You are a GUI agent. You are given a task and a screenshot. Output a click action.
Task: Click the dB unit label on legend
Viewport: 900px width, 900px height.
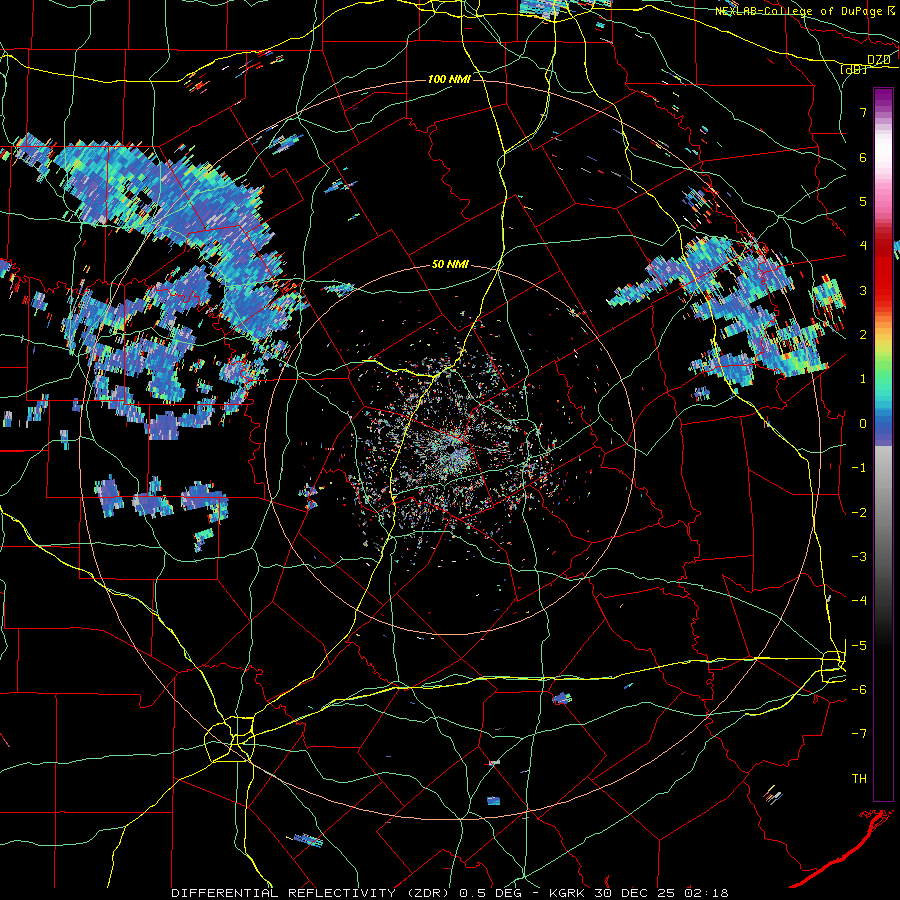854,69
